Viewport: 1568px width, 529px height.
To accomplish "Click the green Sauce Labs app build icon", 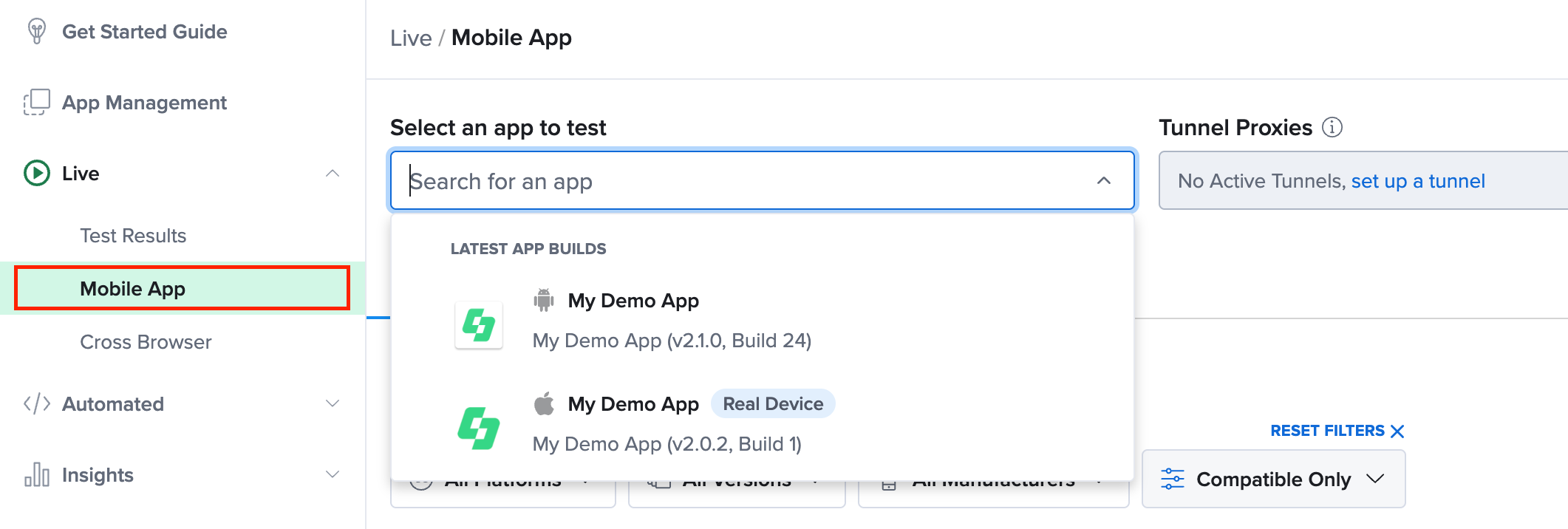I will [478, 324].
